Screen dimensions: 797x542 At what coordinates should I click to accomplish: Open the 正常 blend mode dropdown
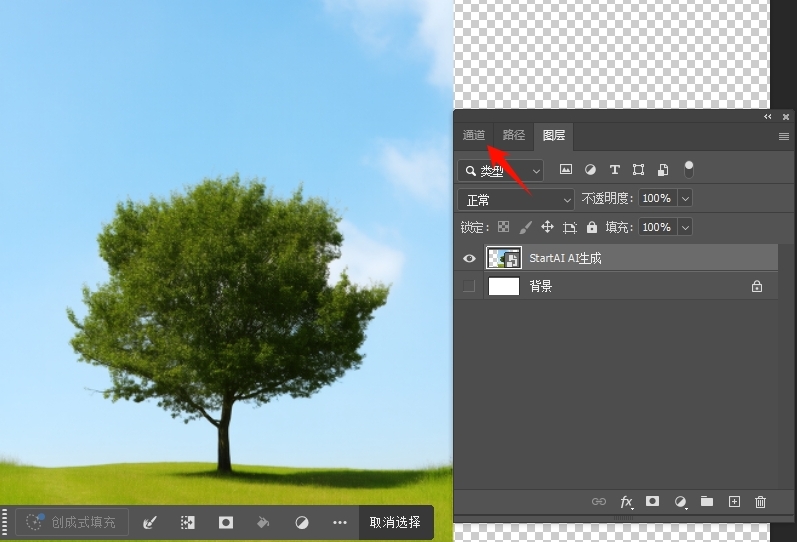pos(516,199)
